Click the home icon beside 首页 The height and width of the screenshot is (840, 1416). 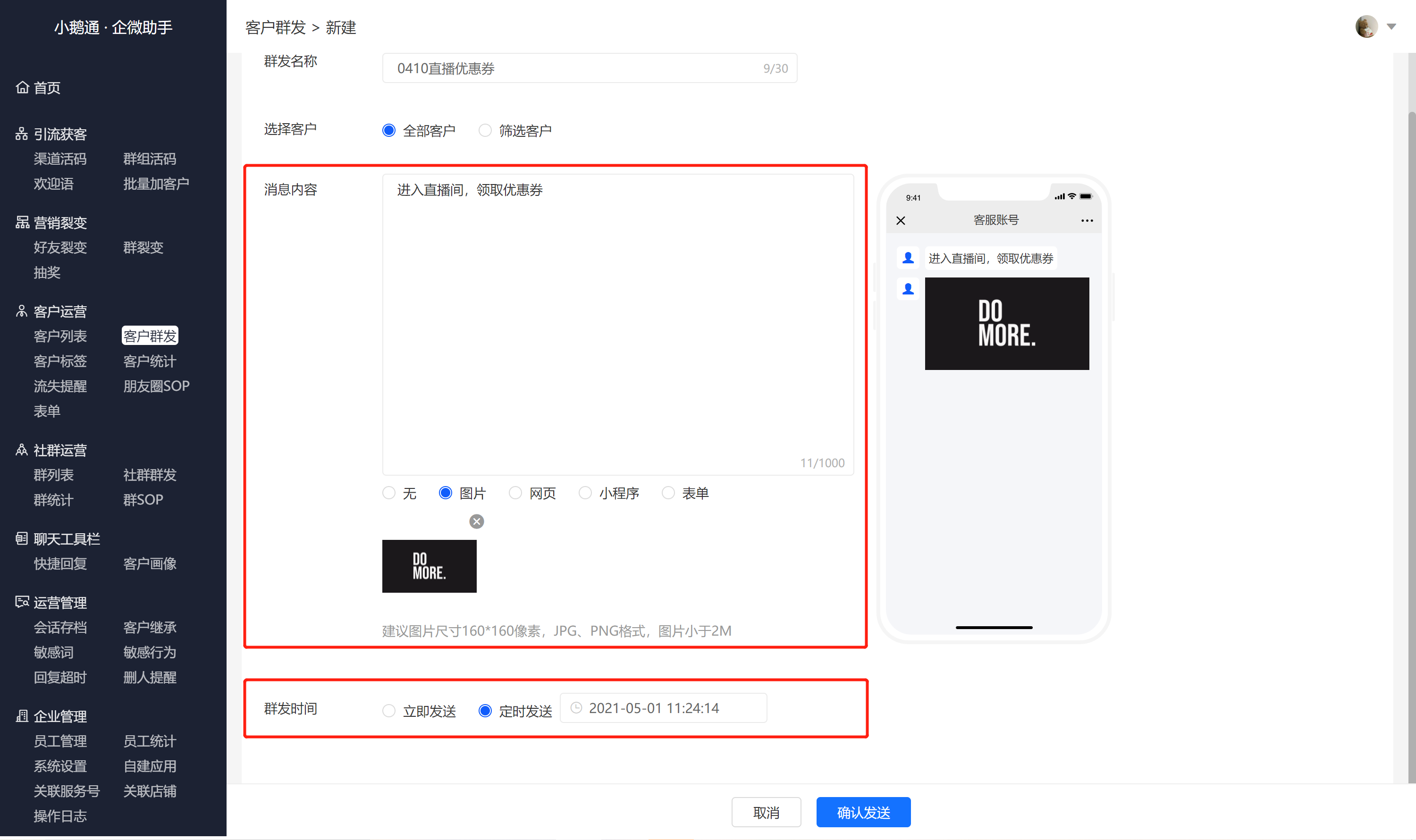pyautogui.click(x=22, y=87)
